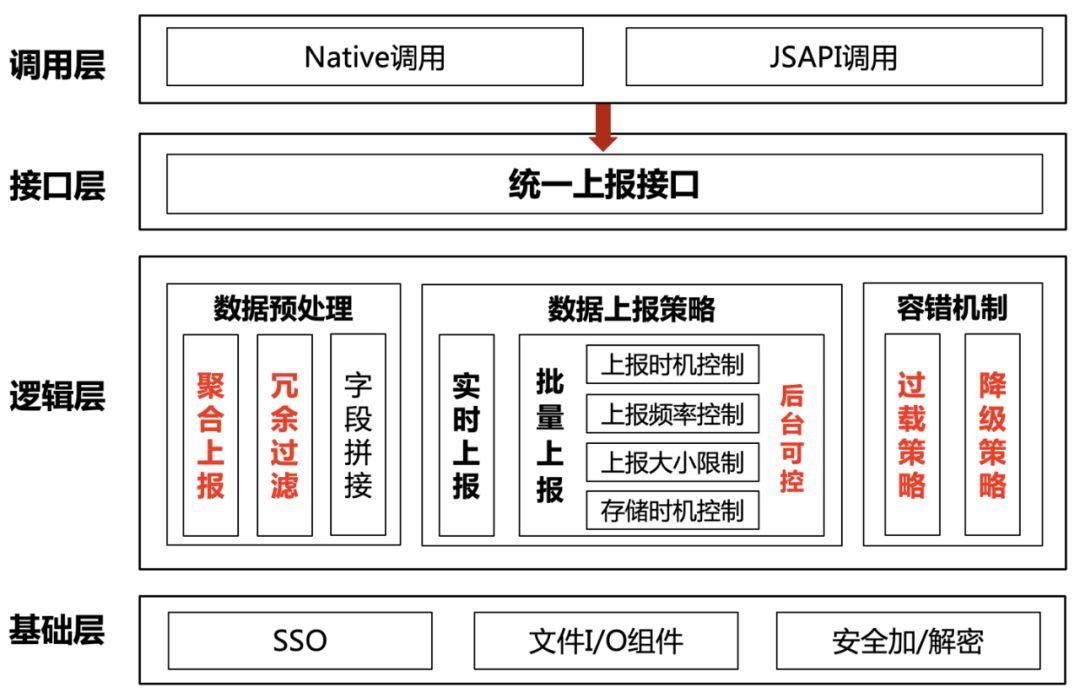Click the 'Native调用' box
Screen dimensions: 1080x693
[375, 56]
